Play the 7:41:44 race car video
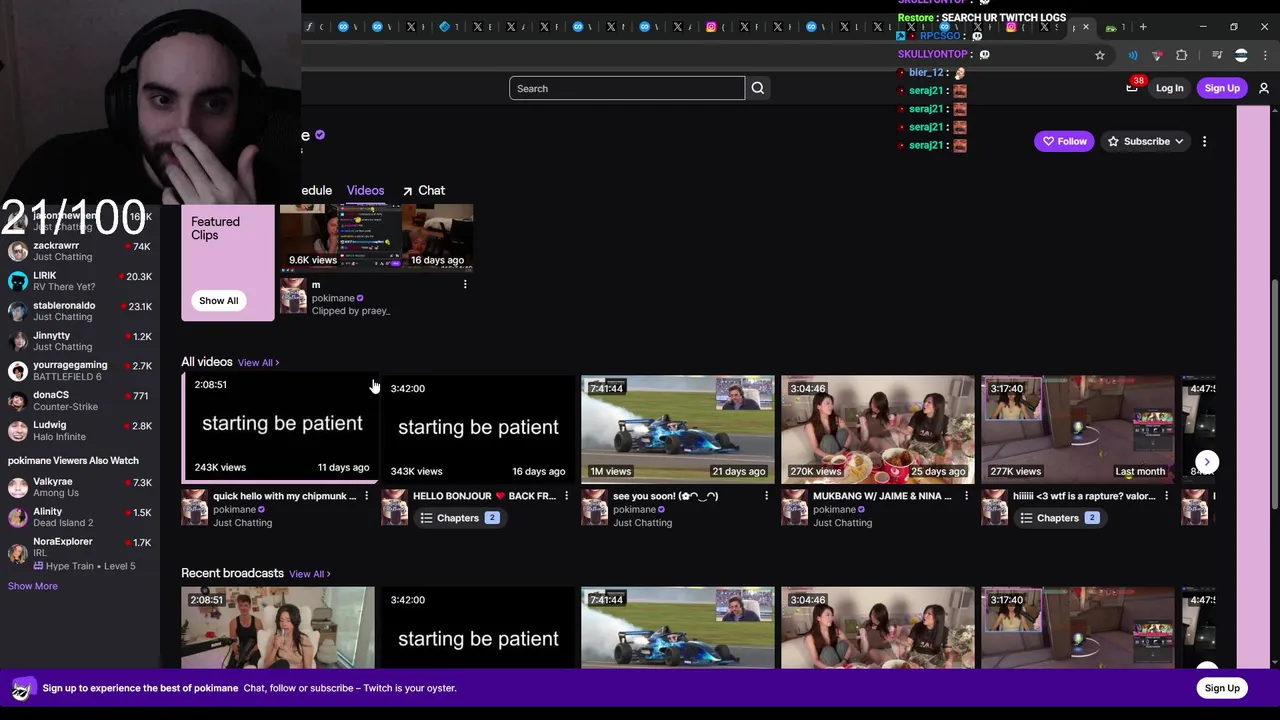This screenshot has width=1280, height=720. (677, 430)
